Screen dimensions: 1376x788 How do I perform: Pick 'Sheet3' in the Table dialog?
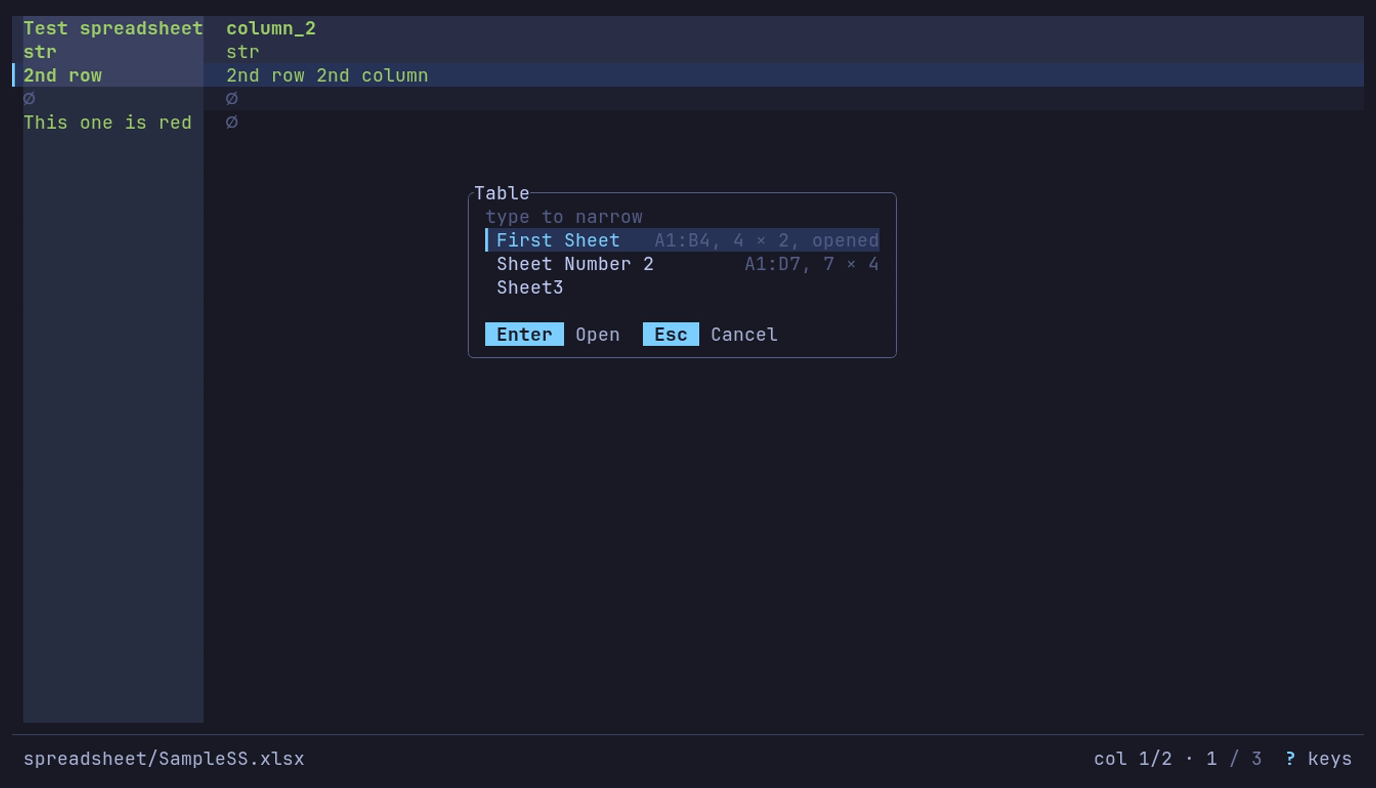click(682, 288)
